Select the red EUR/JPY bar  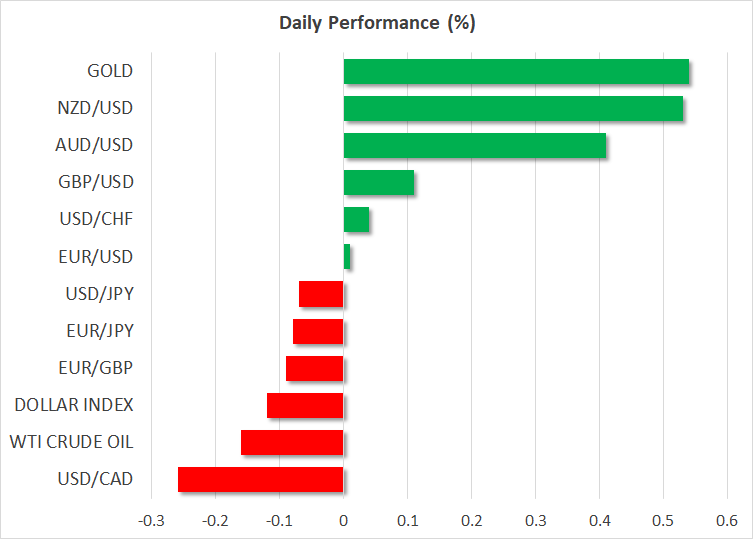[318, 331]
